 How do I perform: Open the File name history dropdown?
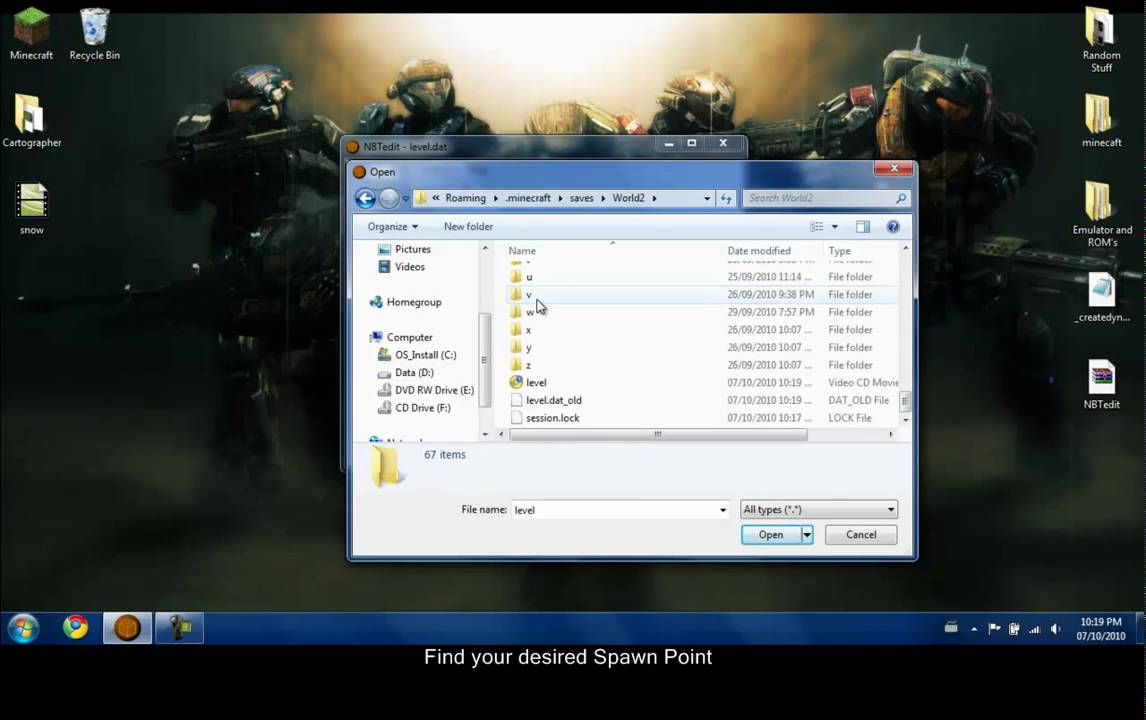pyautogui.click(x=723, y=510)
